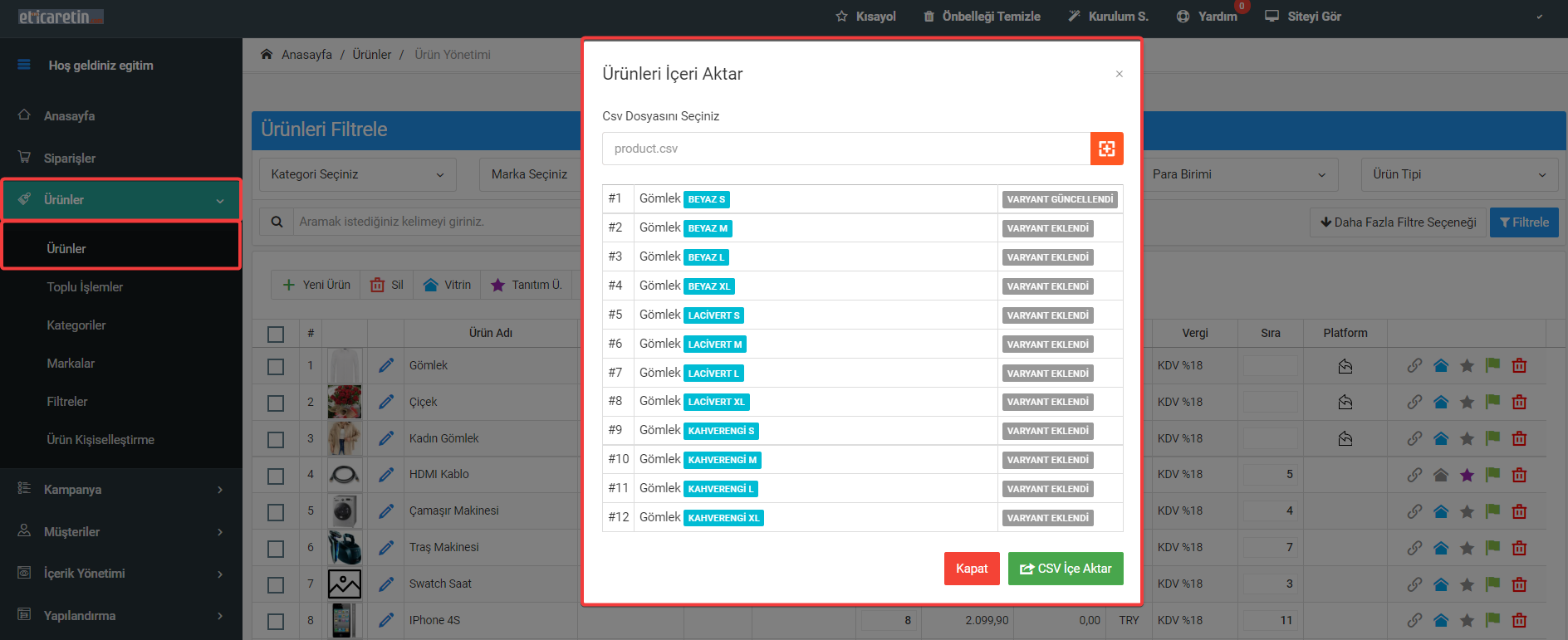1568x640 pixels.
Task: Click the search magnifier icon
Action: click(277, 222)
